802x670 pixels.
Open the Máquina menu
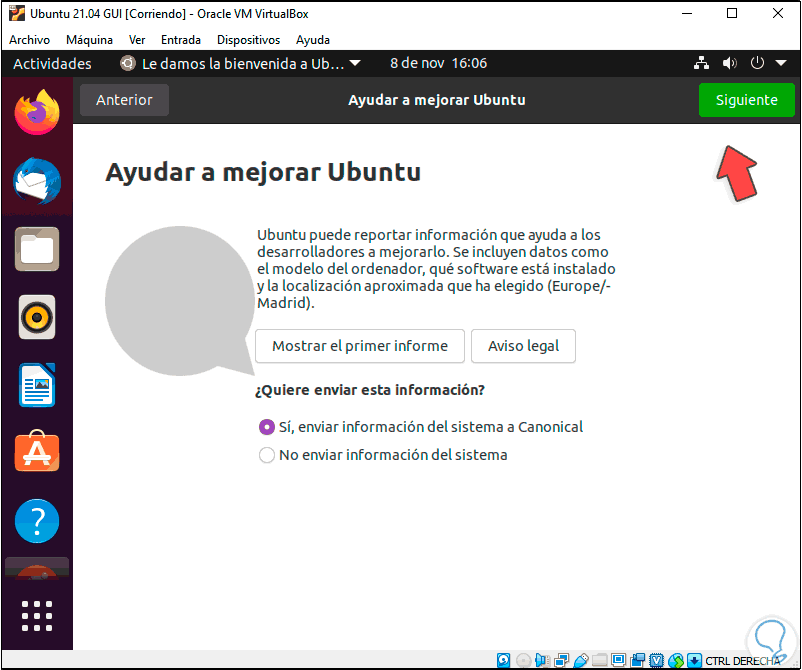(89, 40)
